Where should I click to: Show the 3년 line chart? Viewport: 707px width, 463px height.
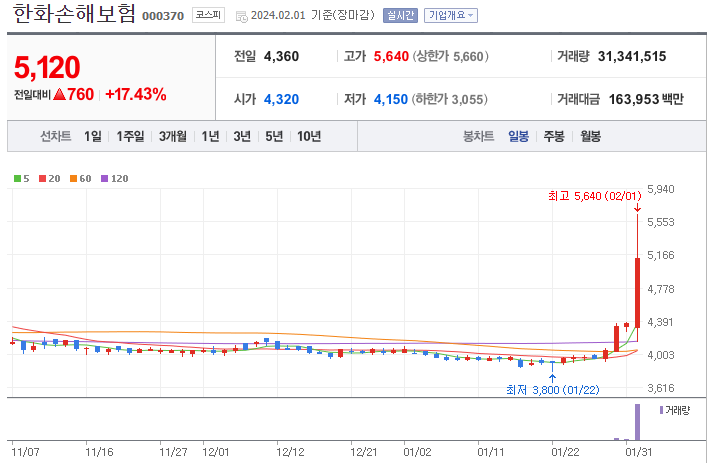point(242,136)
